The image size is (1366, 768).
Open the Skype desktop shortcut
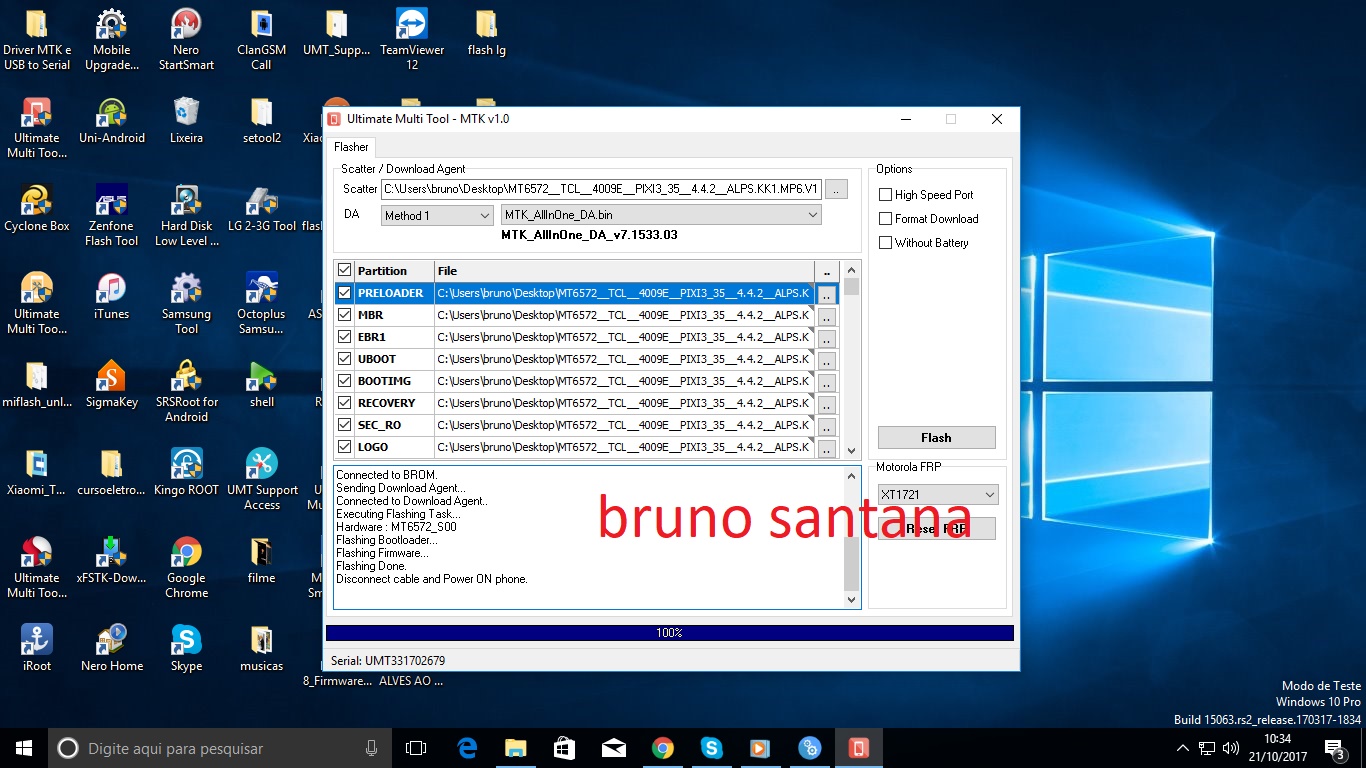(186, 649)
